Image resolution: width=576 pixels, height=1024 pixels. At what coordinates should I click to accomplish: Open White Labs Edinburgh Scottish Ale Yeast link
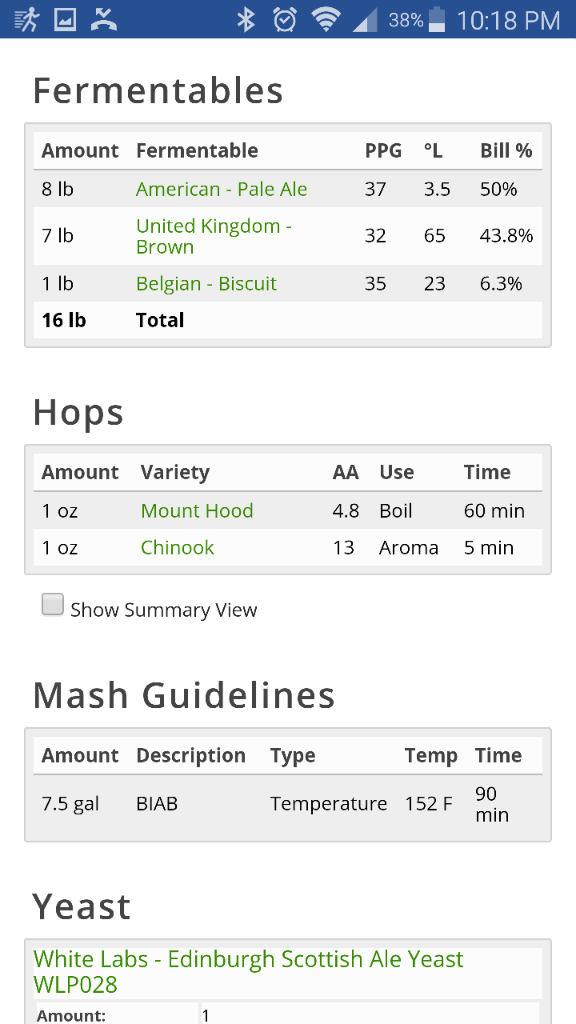point(248,971)
